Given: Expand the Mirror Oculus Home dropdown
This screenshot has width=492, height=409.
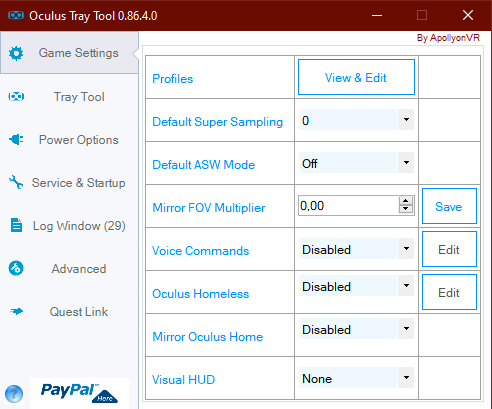Looking at the screenshot, I should (x=406, y=329).
